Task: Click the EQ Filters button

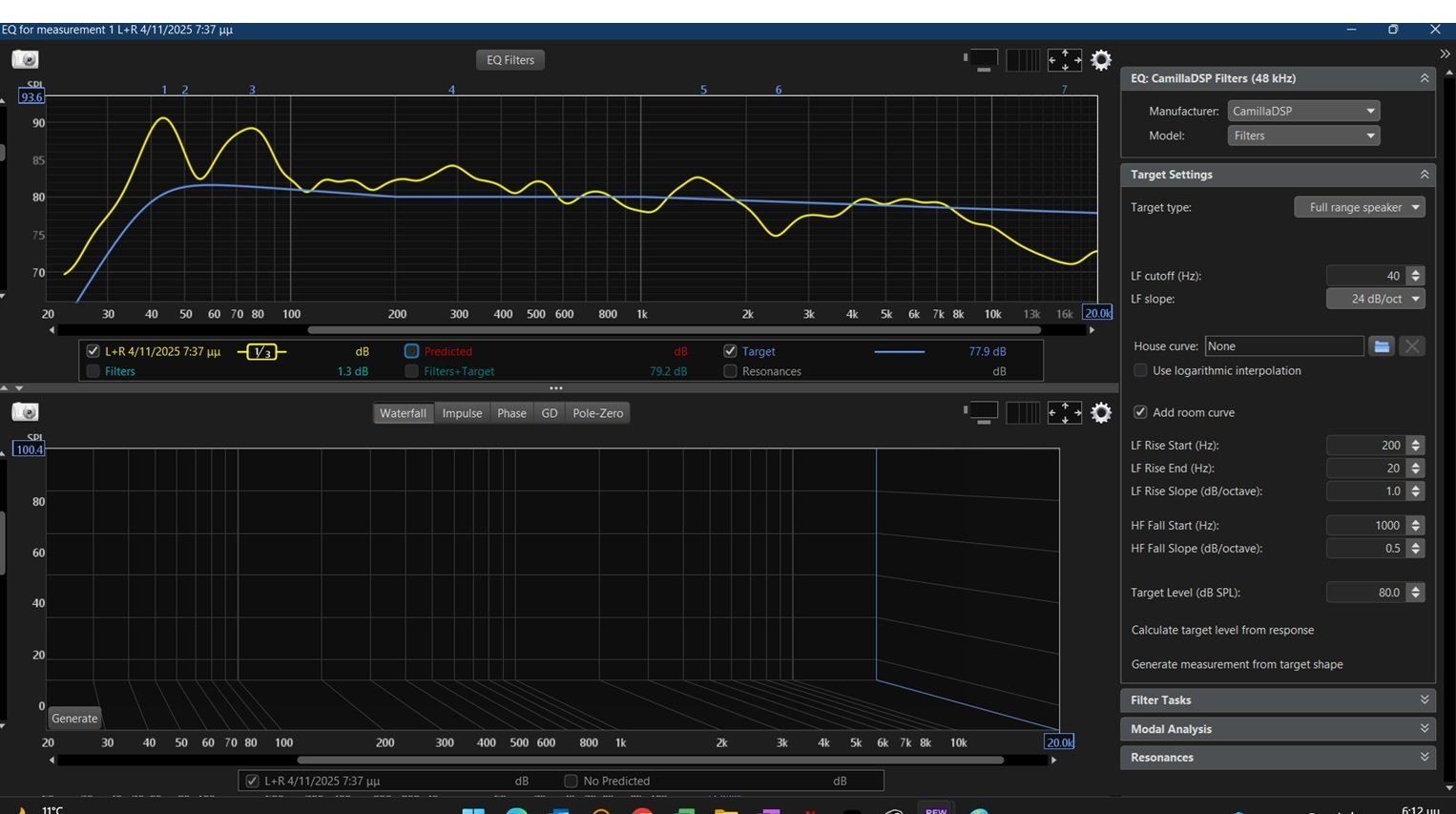Action: click(x=510, y=60)
